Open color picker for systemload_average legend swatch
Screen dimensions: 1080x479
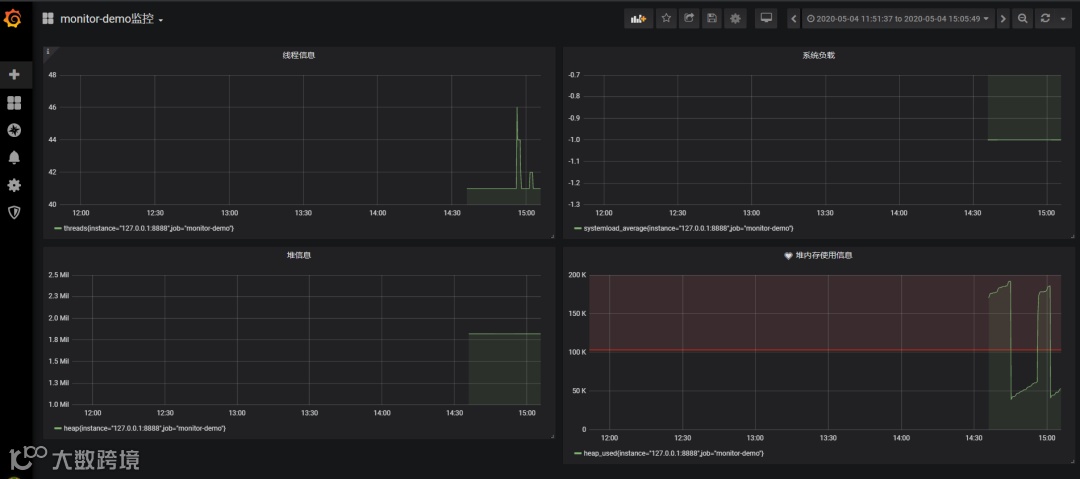[x=577, y=228]
